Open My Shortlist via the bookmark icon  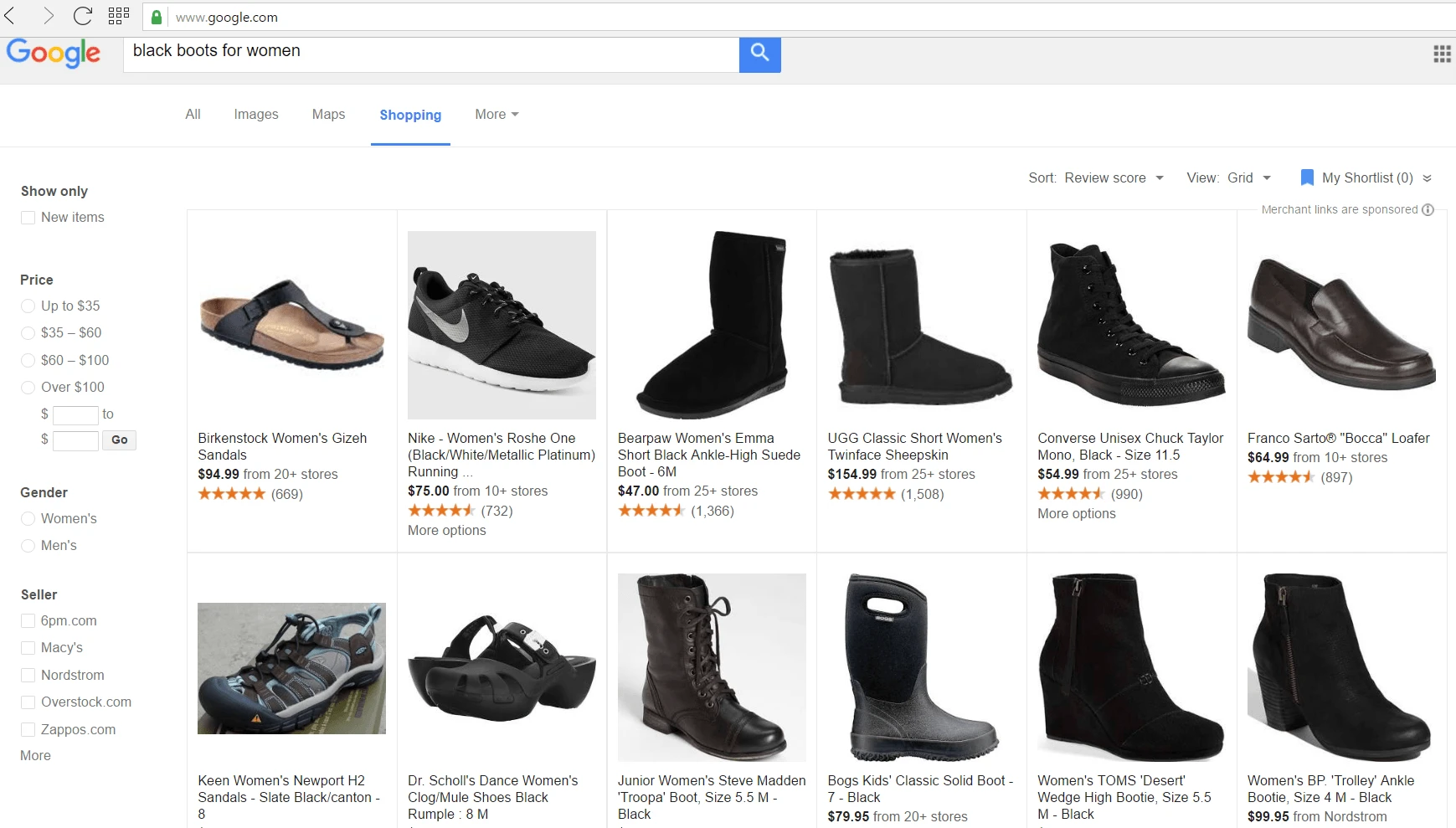pyautogui.click(x=1306, y=177)
